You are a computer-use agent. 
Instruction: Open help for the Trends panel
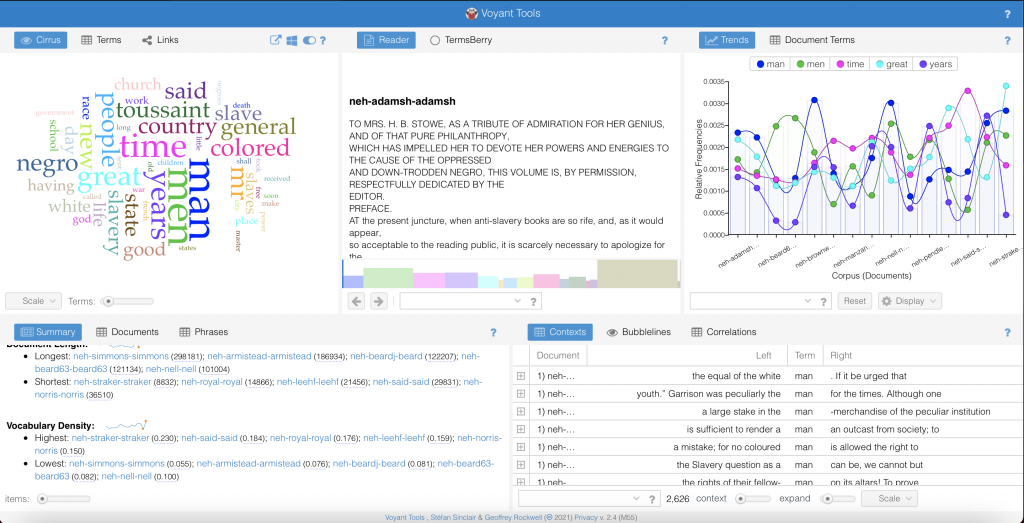[x=1007, y=41]
